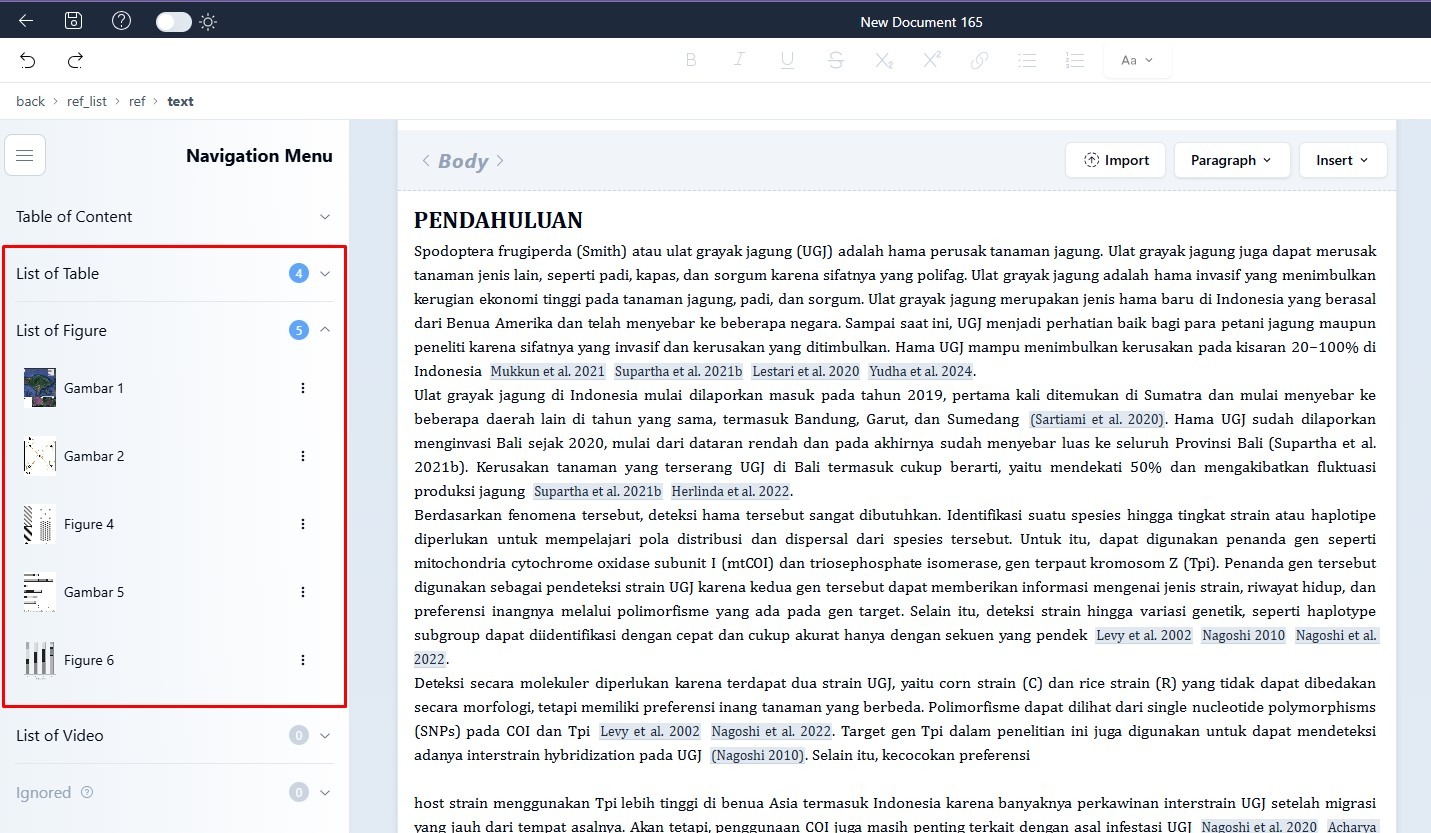1431x833 pixels.
Task: Click the Import button
Action: (1116, 160)
